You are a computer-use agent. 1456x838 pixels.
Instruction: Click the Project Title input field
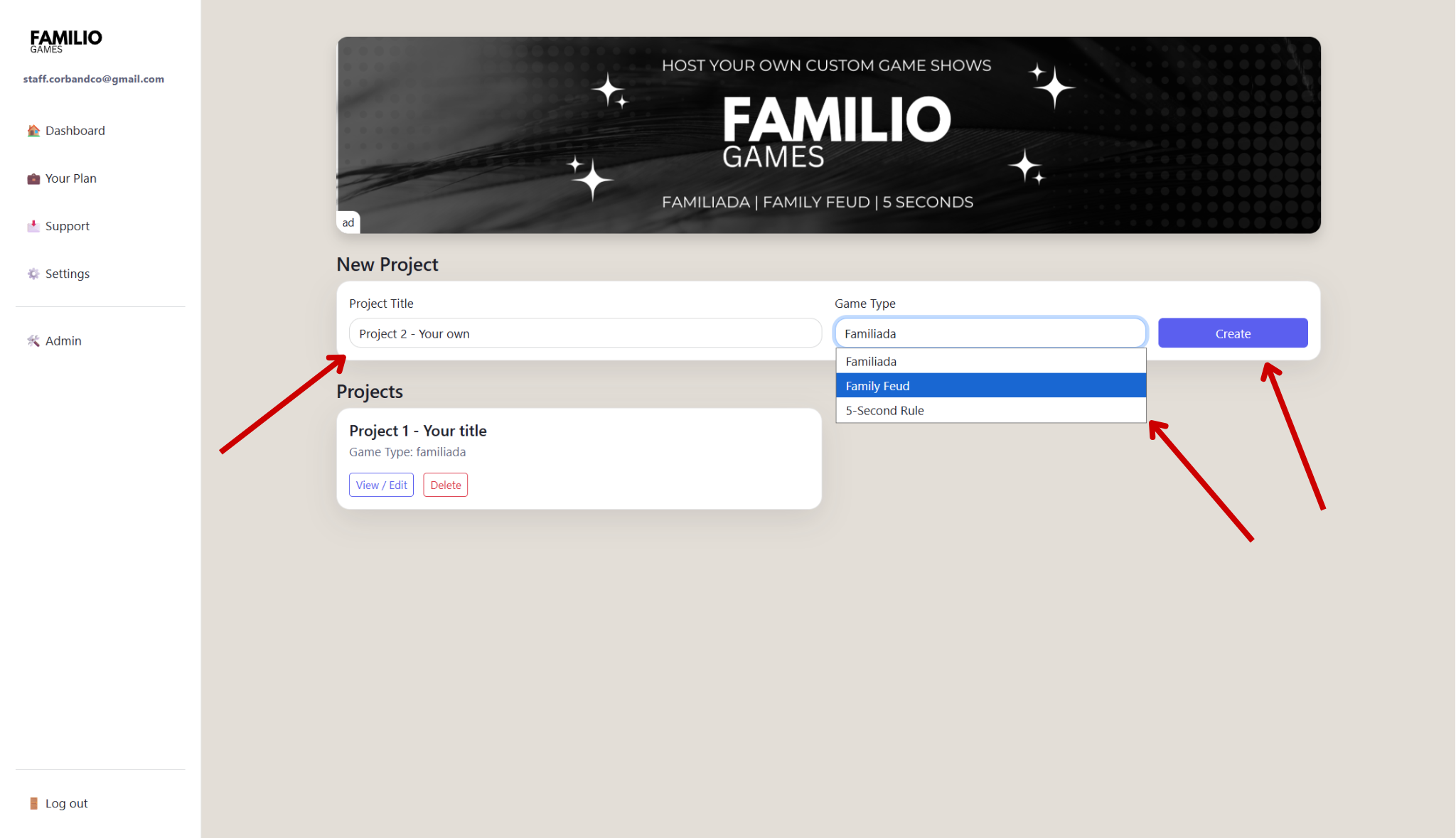(x=584, y=333)
